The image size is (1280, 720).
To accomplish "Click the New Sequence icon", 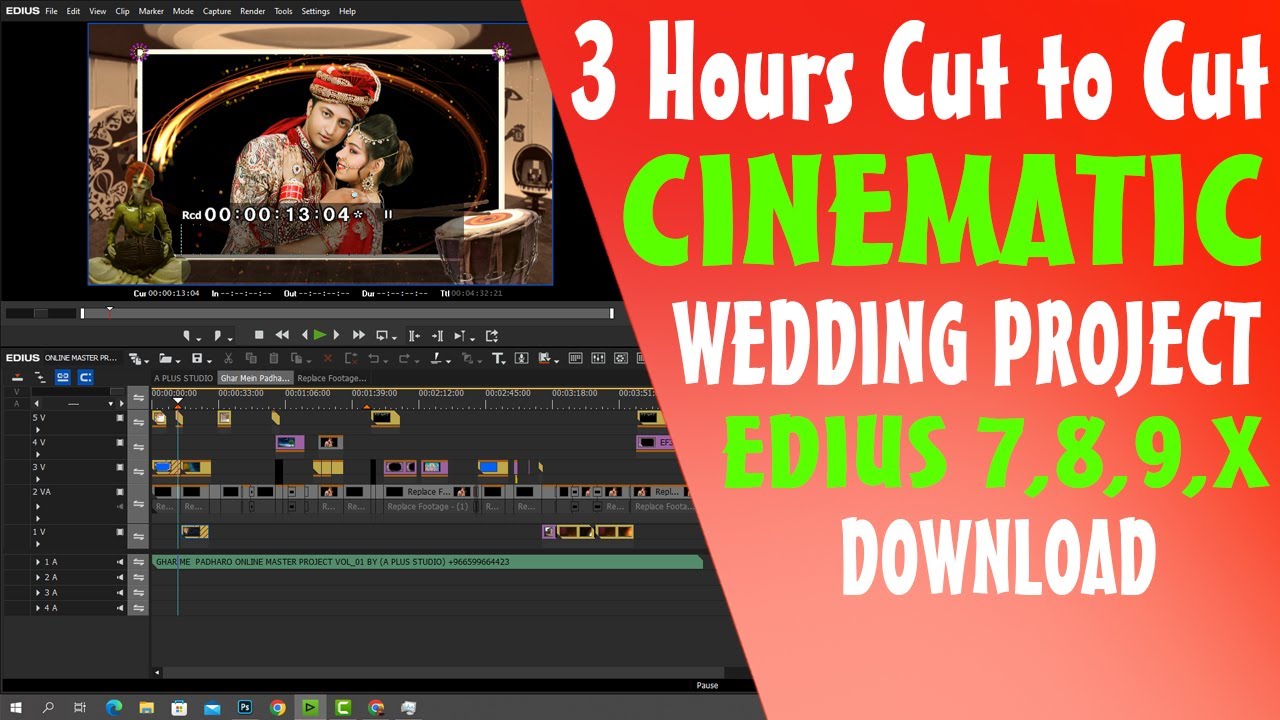I will coord(134,358).
